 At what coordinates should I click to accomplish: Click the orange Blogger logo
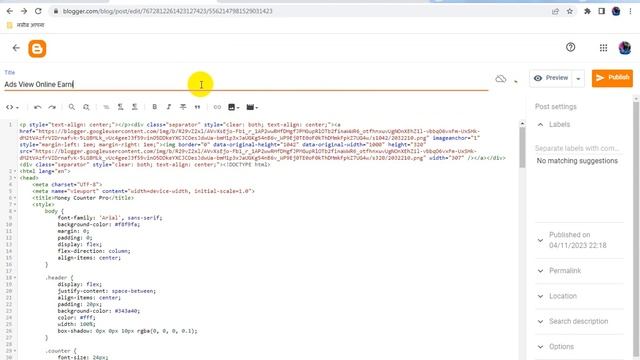tap(37, 49)
